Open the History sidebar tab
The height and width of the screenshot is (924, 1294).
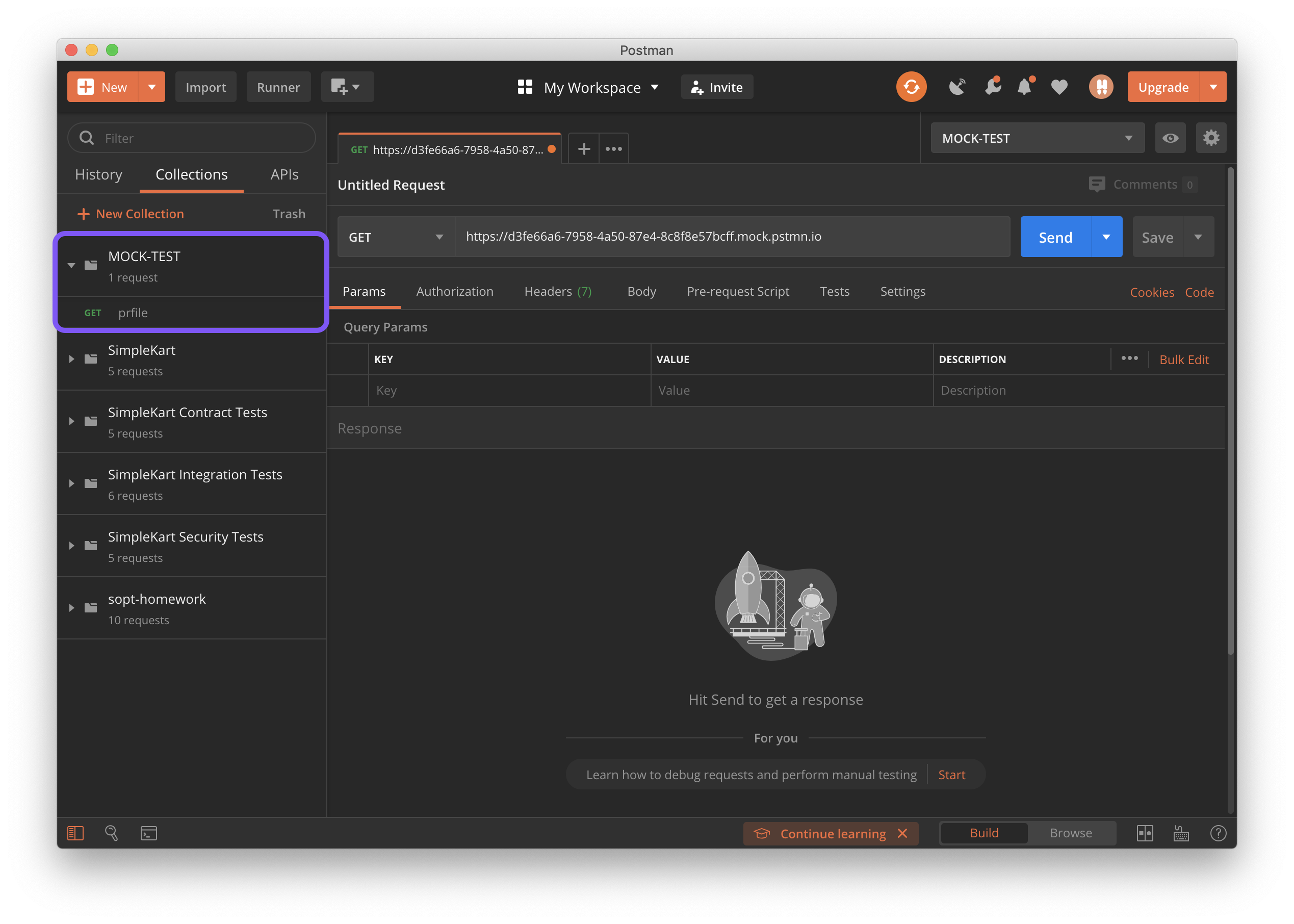[x=98, y=175]
